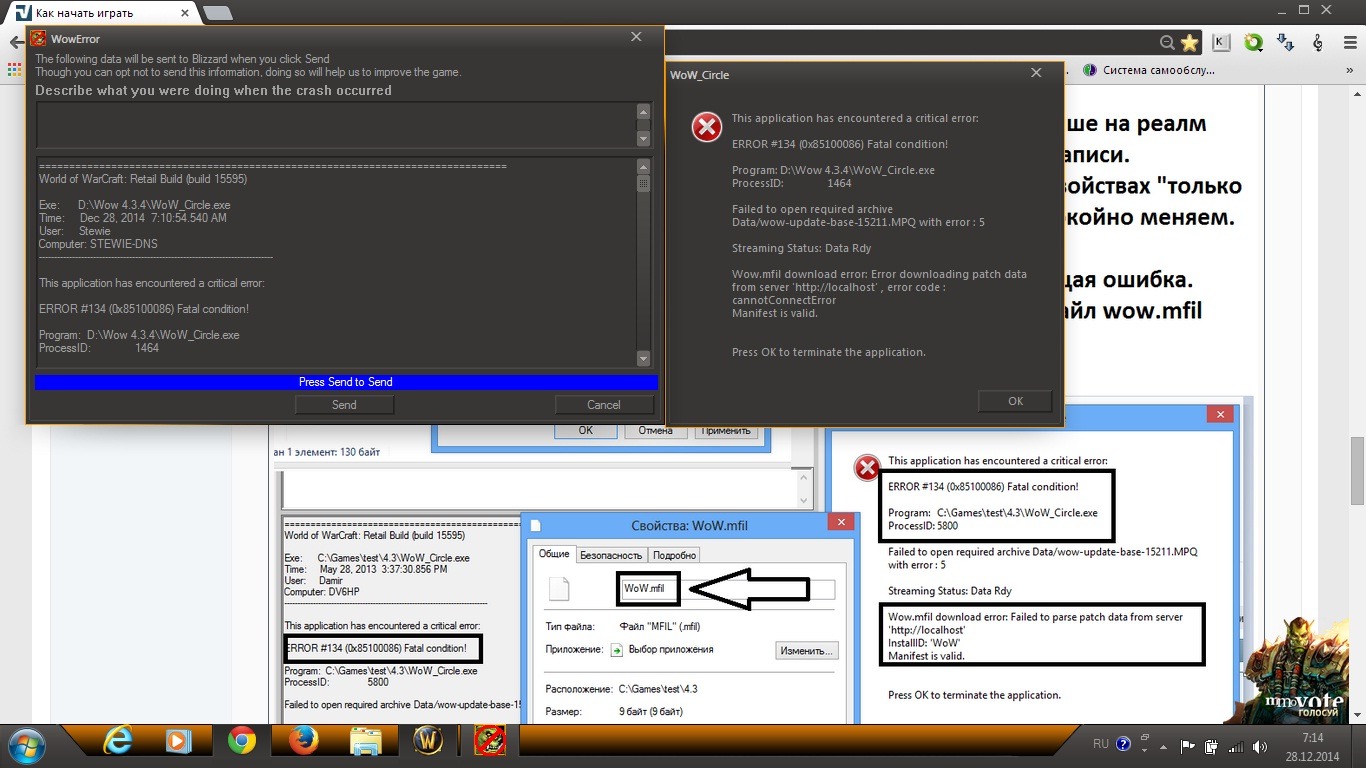
Task: Click the Show desktop strip
Action: click(x=1359, y=745)
